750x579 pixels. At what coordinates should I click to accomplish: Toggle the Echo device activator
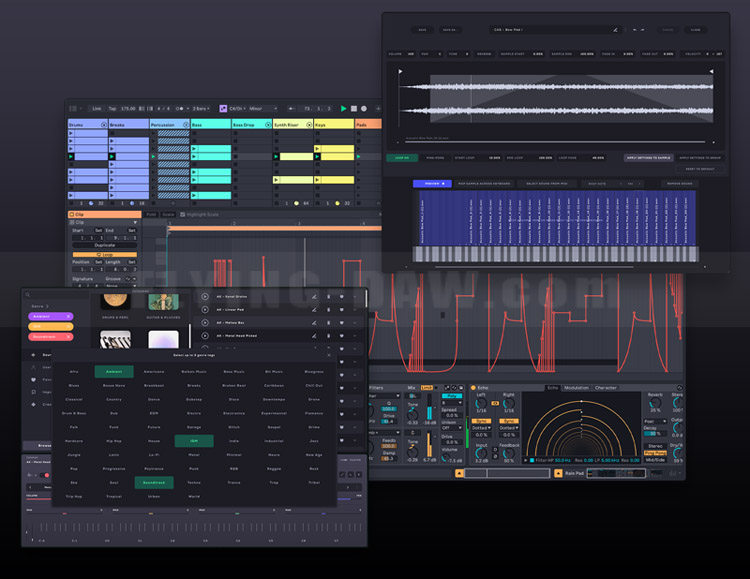[473, 388]
